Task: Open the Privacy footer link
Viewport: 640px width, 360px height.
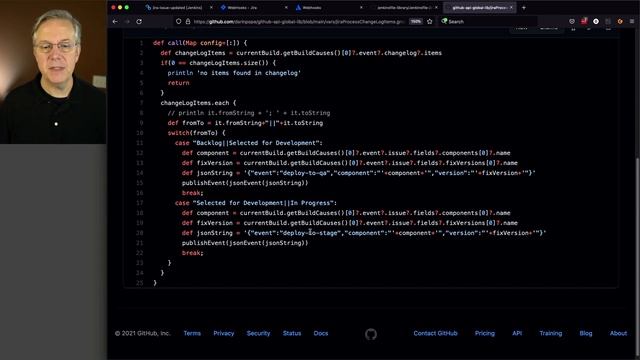Action: (224, 333)
